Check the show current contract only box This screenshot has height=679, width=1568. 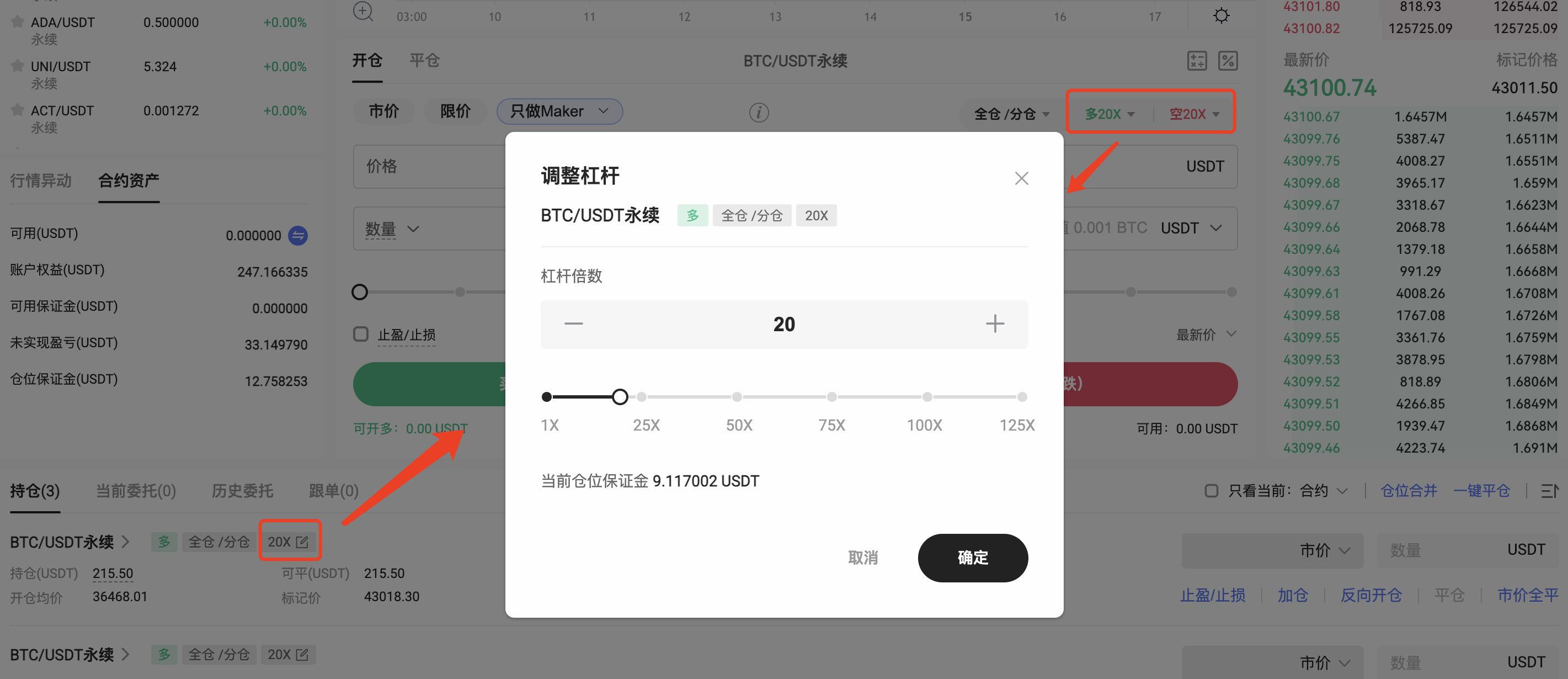1211,491
